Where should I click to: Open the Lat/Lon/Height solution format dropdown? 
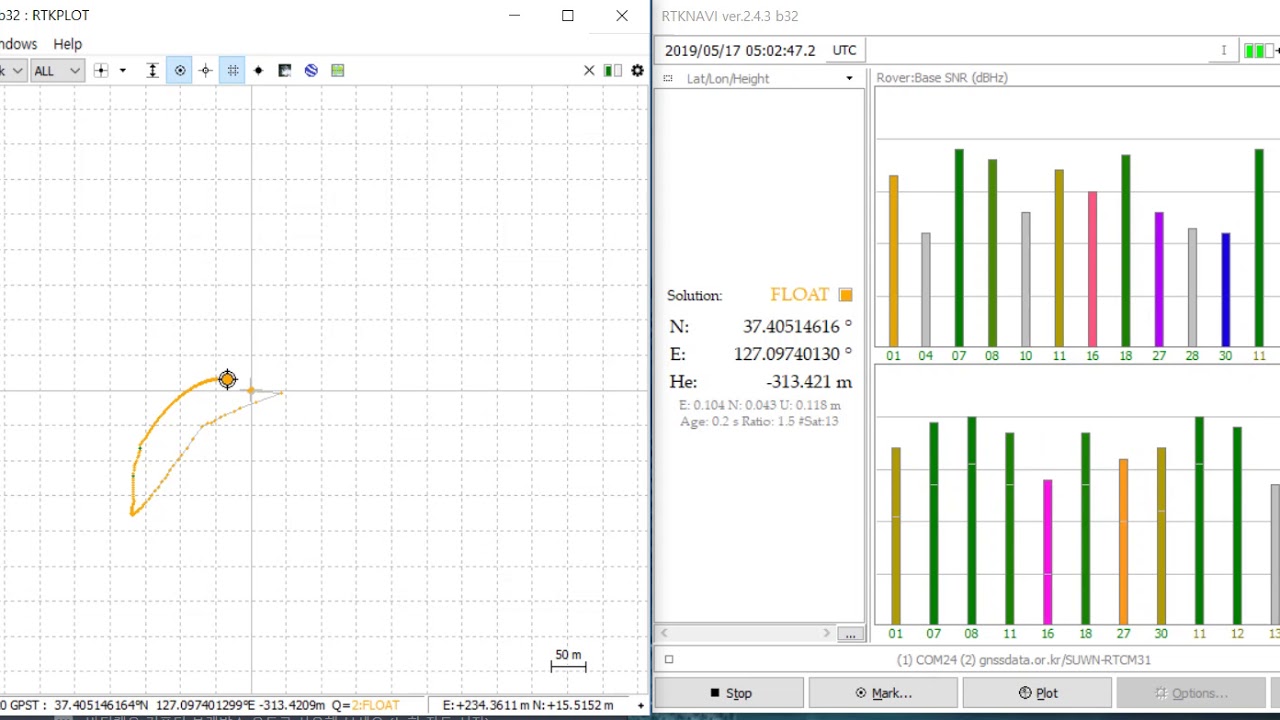(x=849, y=78)
